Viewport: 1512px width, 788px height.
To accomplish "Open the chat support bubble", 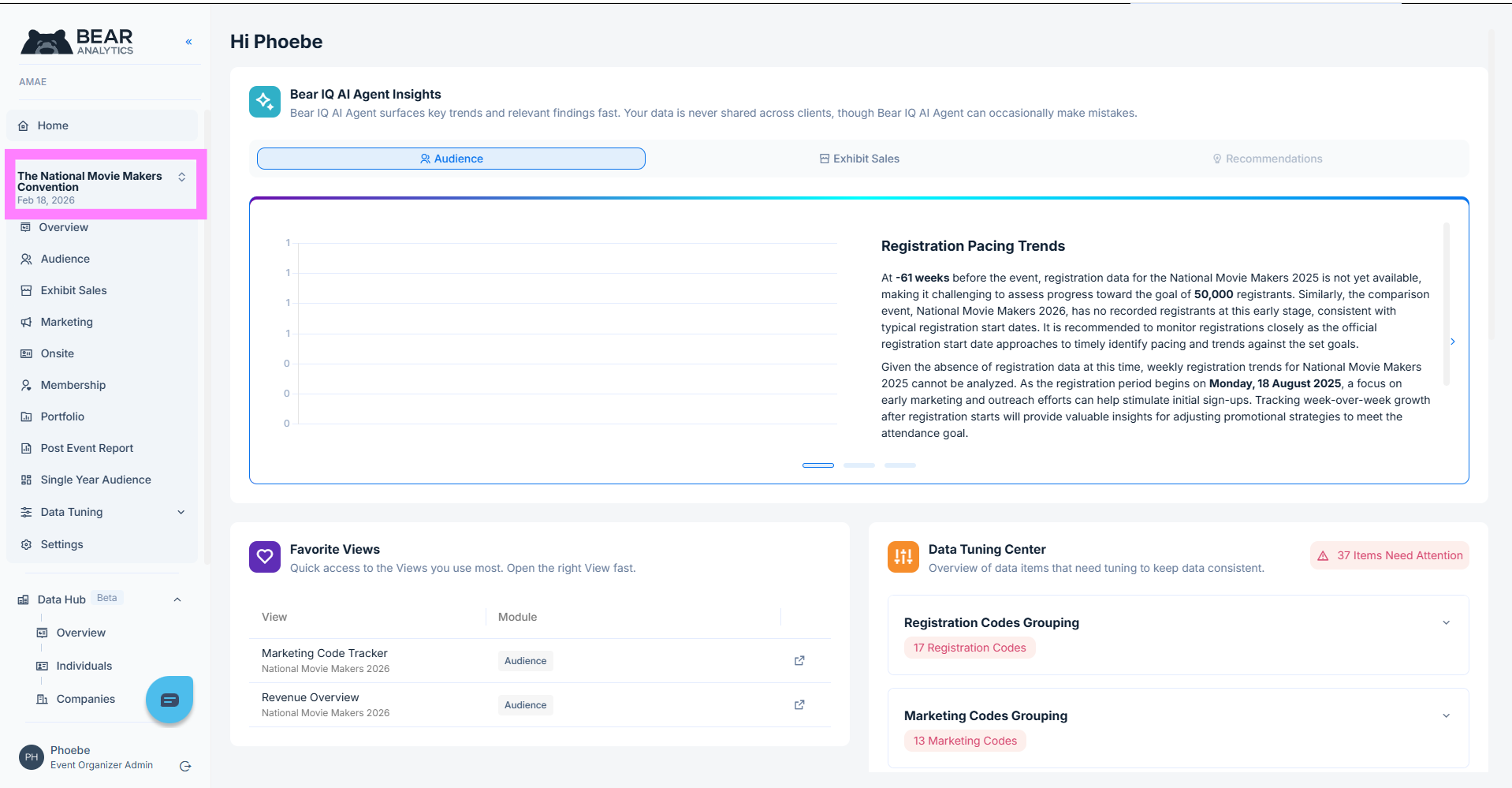I will click(169, 700).
